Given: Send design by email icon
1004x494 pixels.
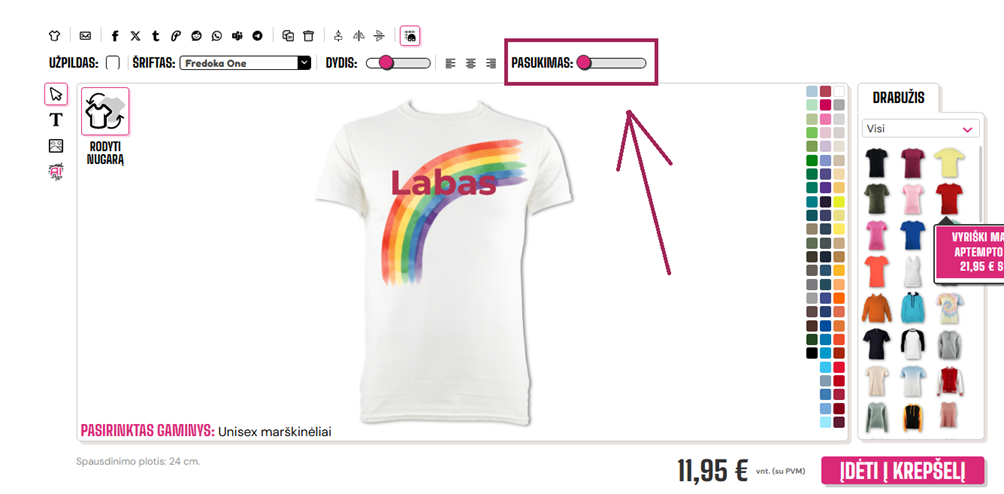Looking at the screenshot, I should [85, 36].
